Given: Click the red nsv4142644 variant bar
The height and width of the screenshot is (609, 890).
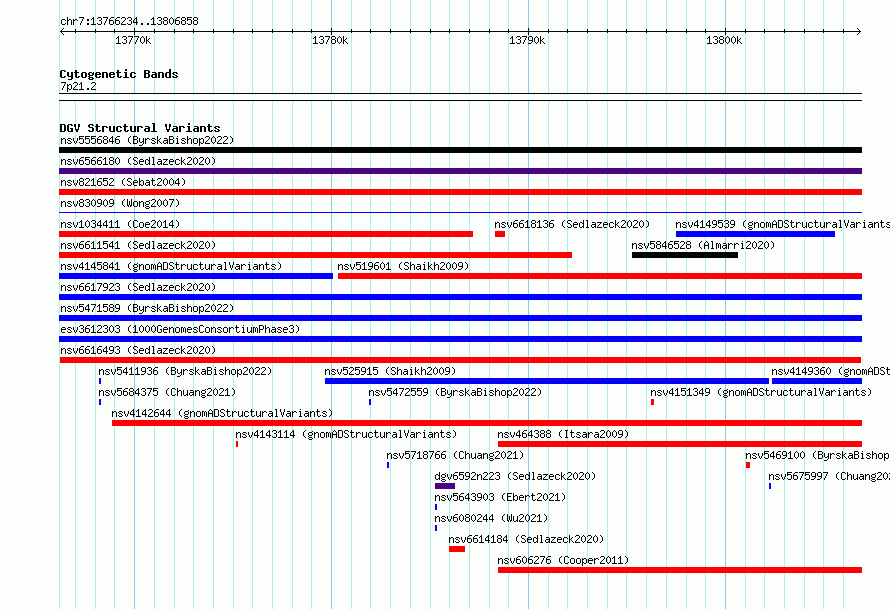Looking at the screenshot, I should (x=487, y=423).
